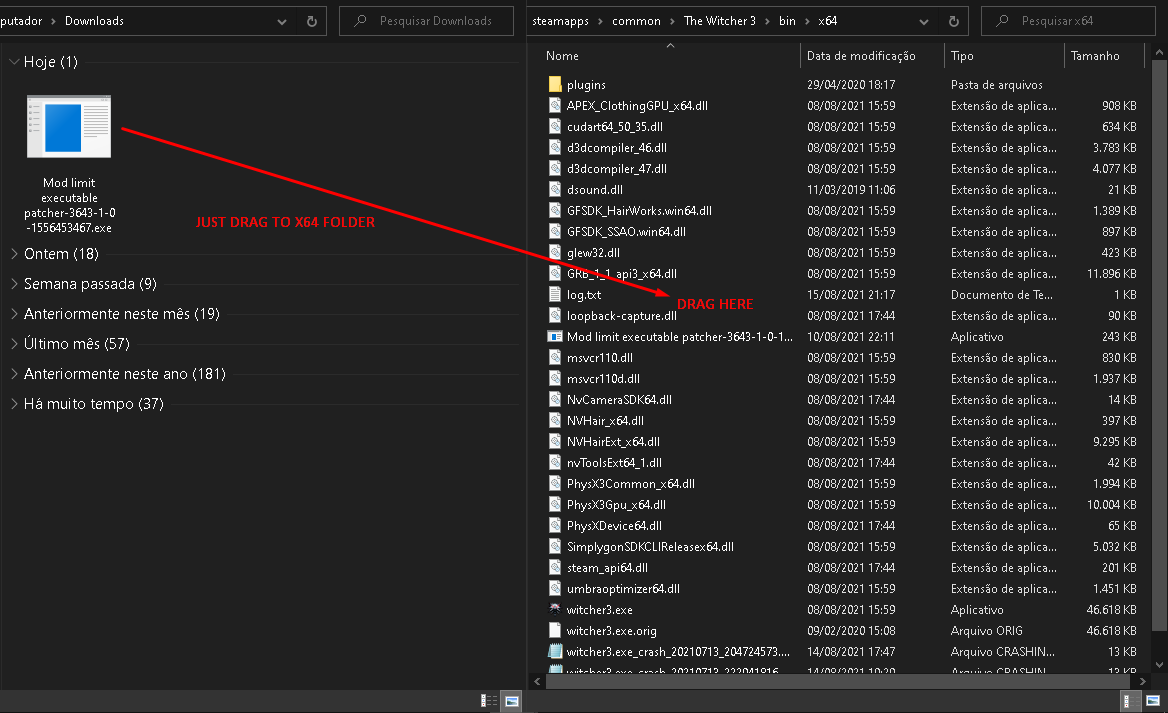Click the Pesquisar Downloads search field
The height and width of the screenshot is (713, 1168).
click(426, 21)
